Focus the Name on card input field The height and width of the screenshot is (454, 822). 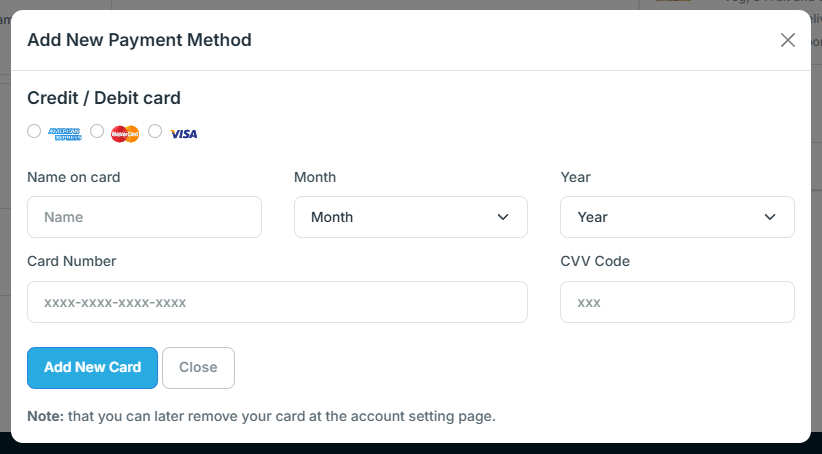(144, 217)
